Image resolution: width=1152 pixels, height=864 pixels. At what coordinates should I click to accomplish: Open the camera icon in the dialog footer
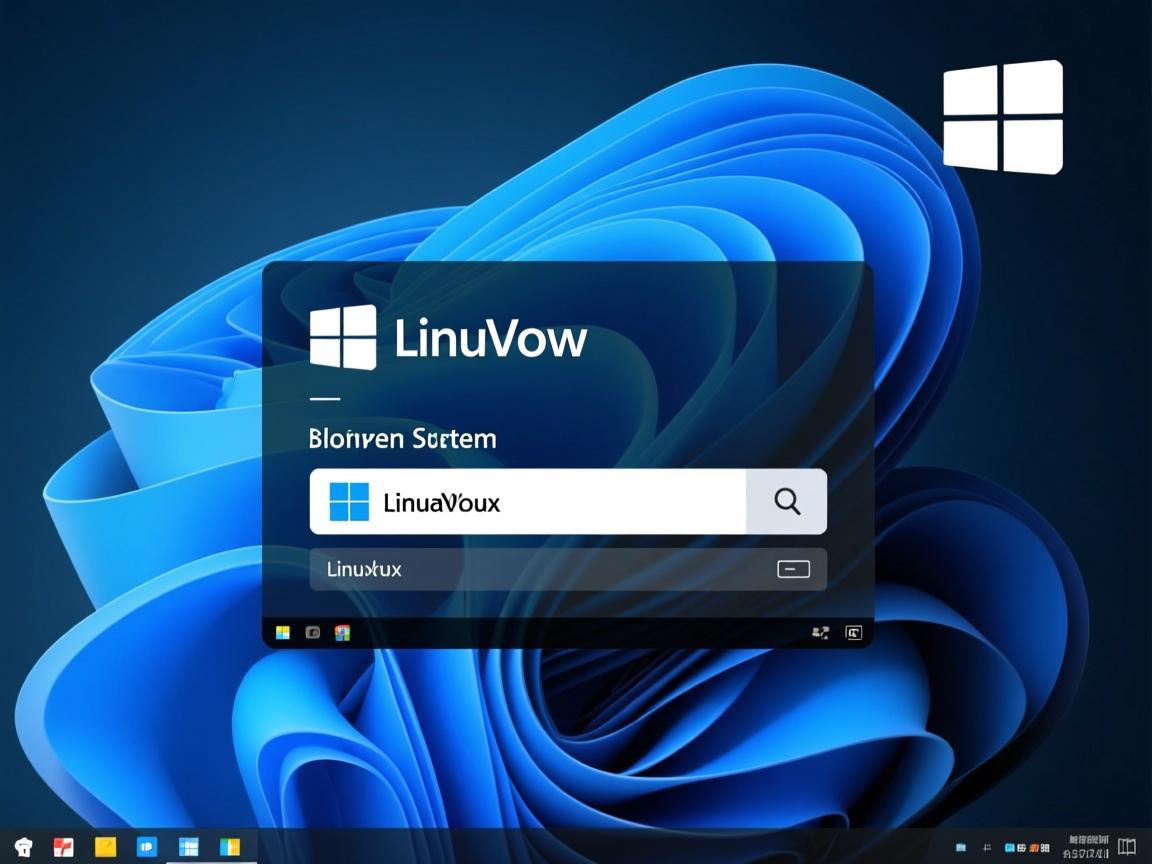point(311,632)
